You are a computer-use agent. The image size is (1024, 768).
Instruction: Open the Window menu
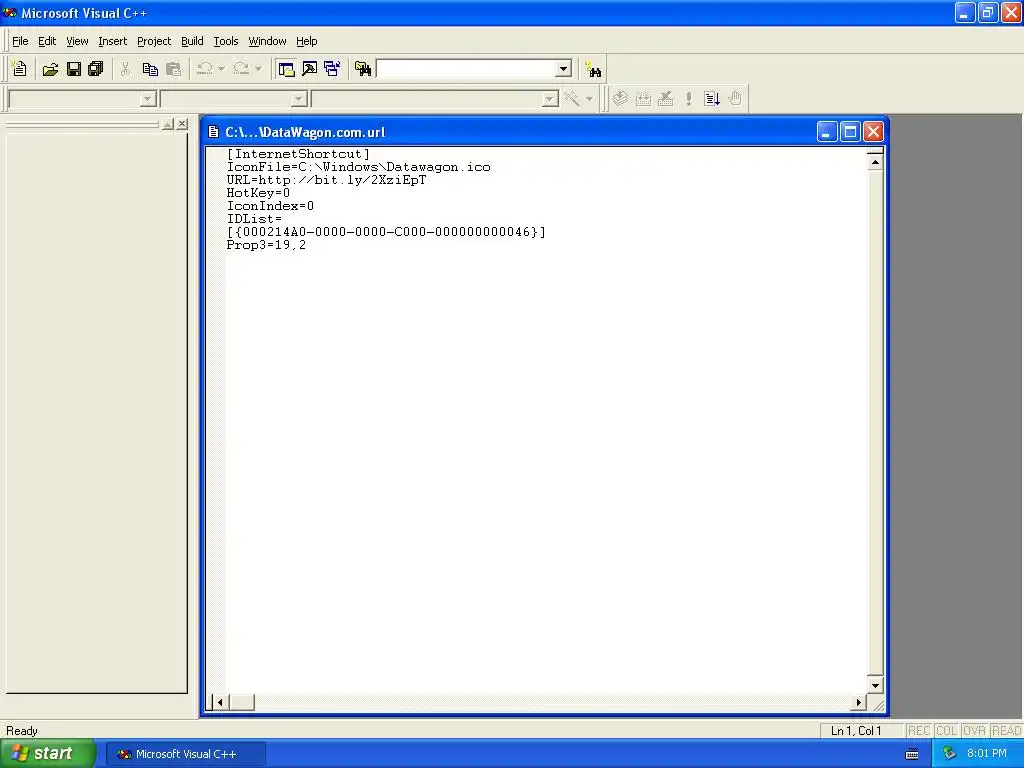(x=267, y=41)
